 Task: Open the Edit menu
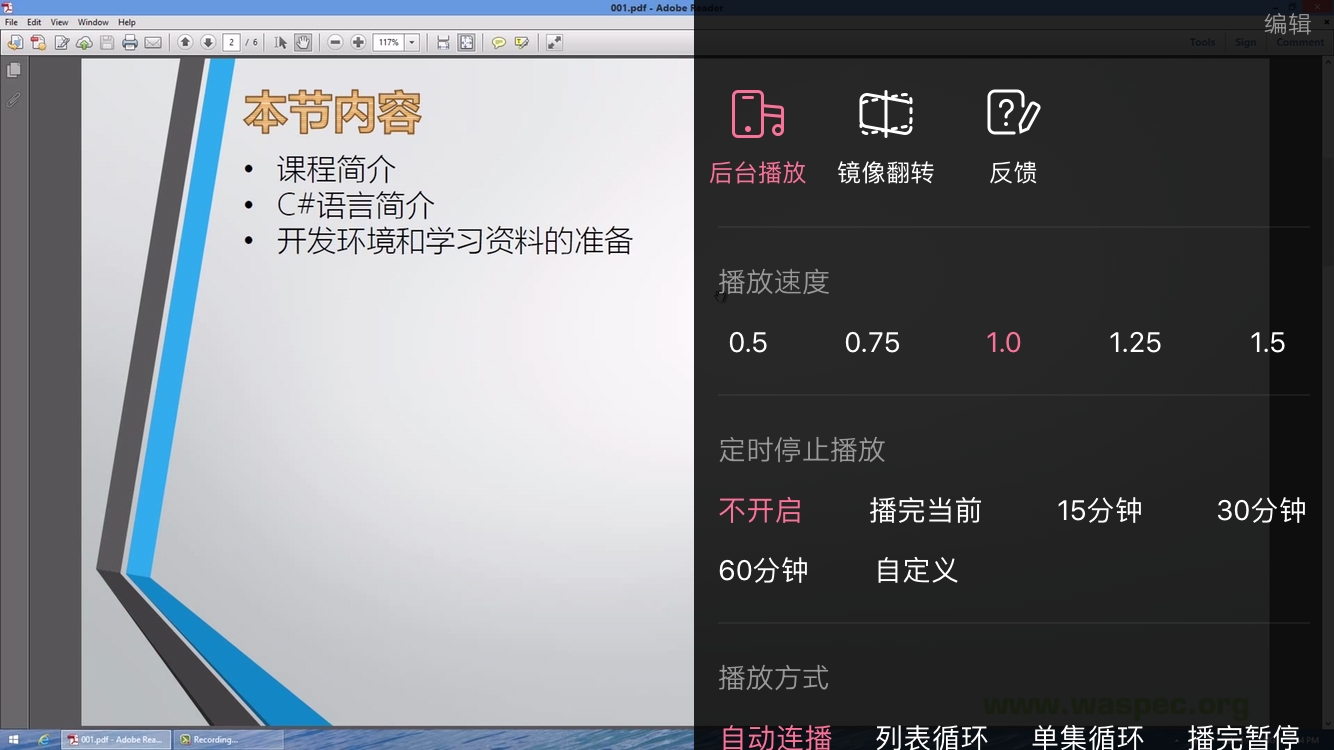coord(34,22)
